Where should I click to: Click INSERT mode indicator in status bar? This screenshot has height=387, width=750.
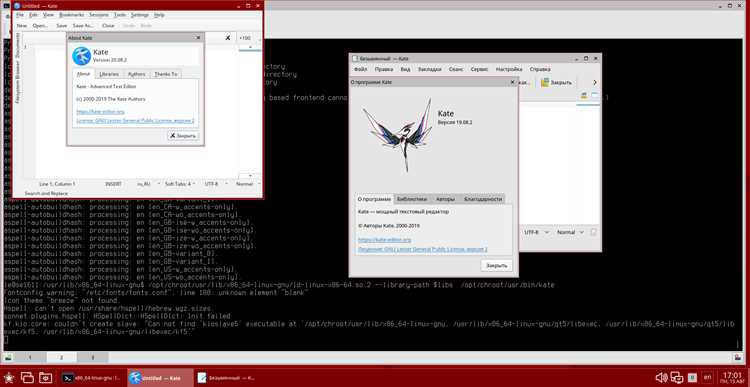pyautogui.click(x=113, y=184)
